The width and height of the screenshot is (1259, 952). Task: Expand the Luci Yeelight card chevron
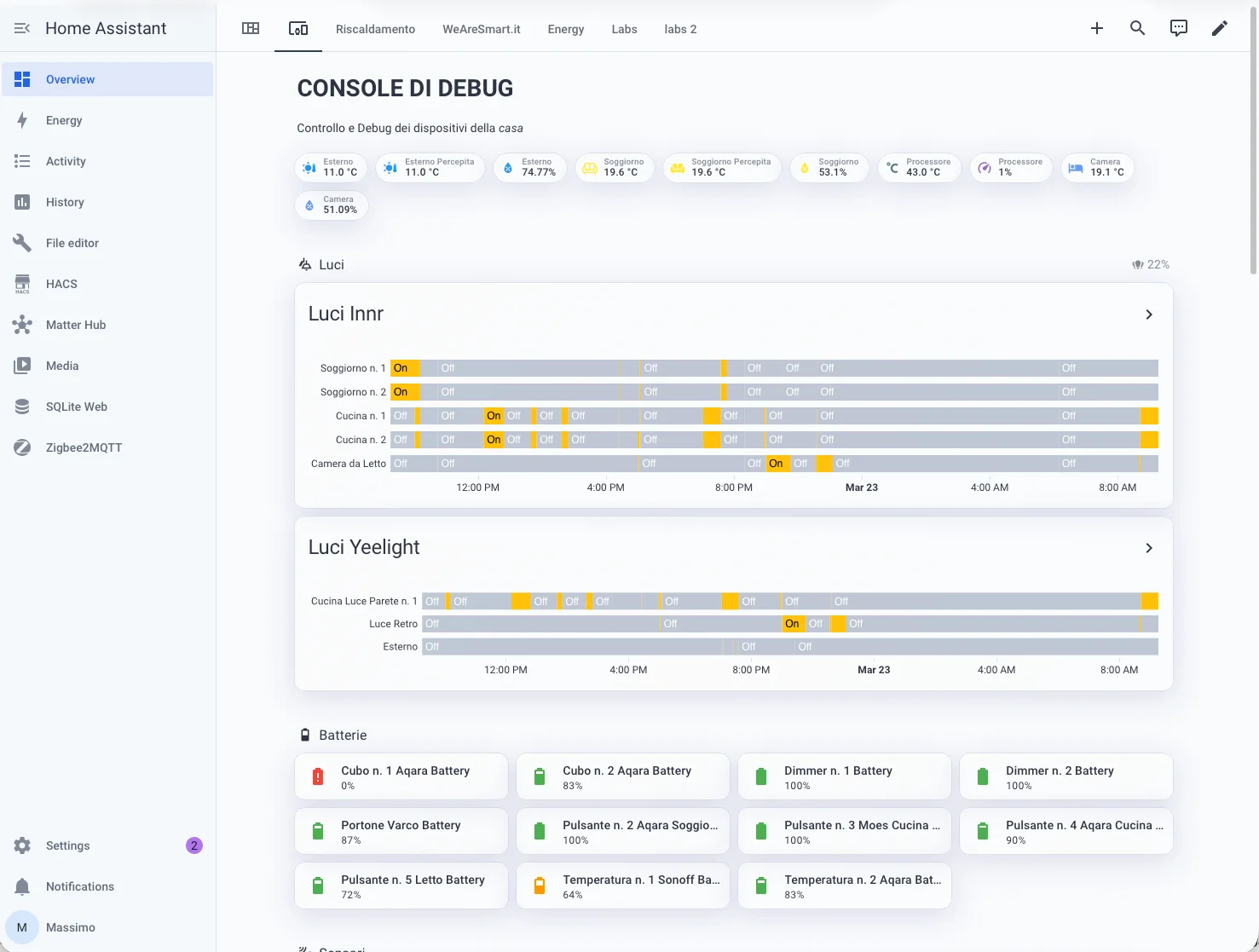click(x=1148, y=548)
